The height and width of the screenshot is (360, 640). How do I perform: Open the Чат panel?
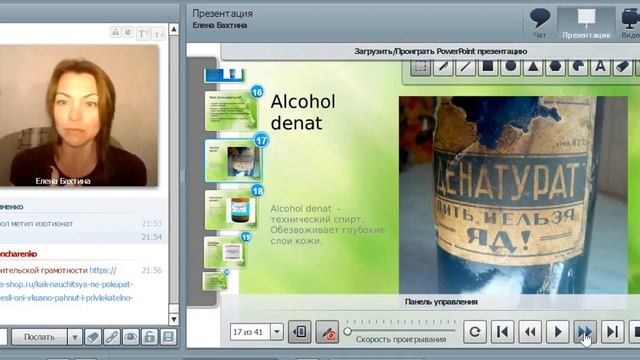[540, 24]
